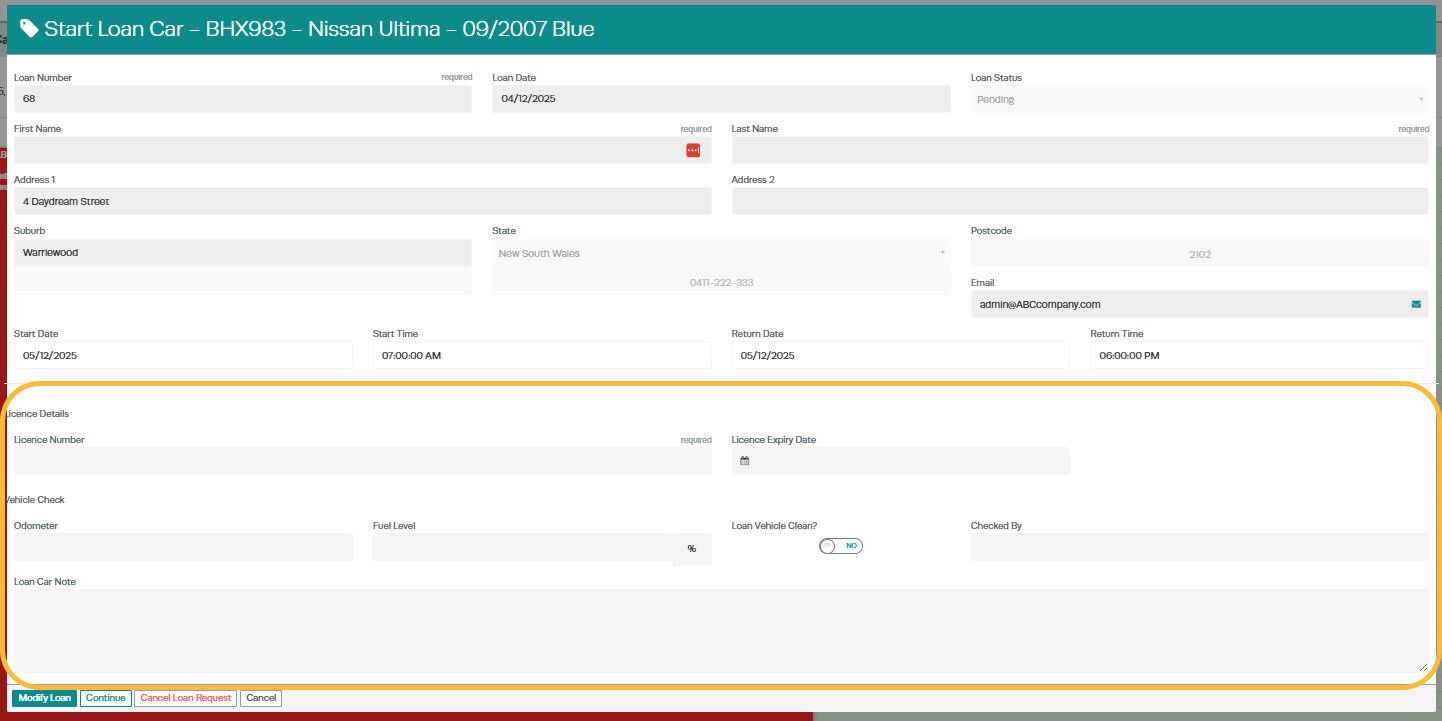Click the Return Time field
The image size is (1442, 721).
pos(1259,355)
